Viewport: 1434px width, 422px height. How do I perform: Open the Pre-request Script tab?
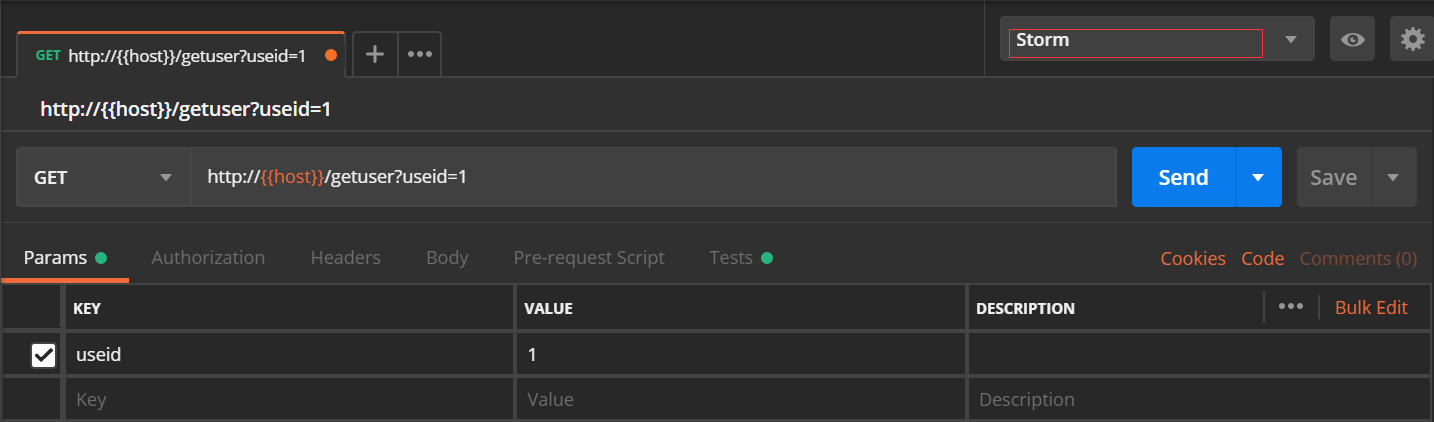(589, 257)
